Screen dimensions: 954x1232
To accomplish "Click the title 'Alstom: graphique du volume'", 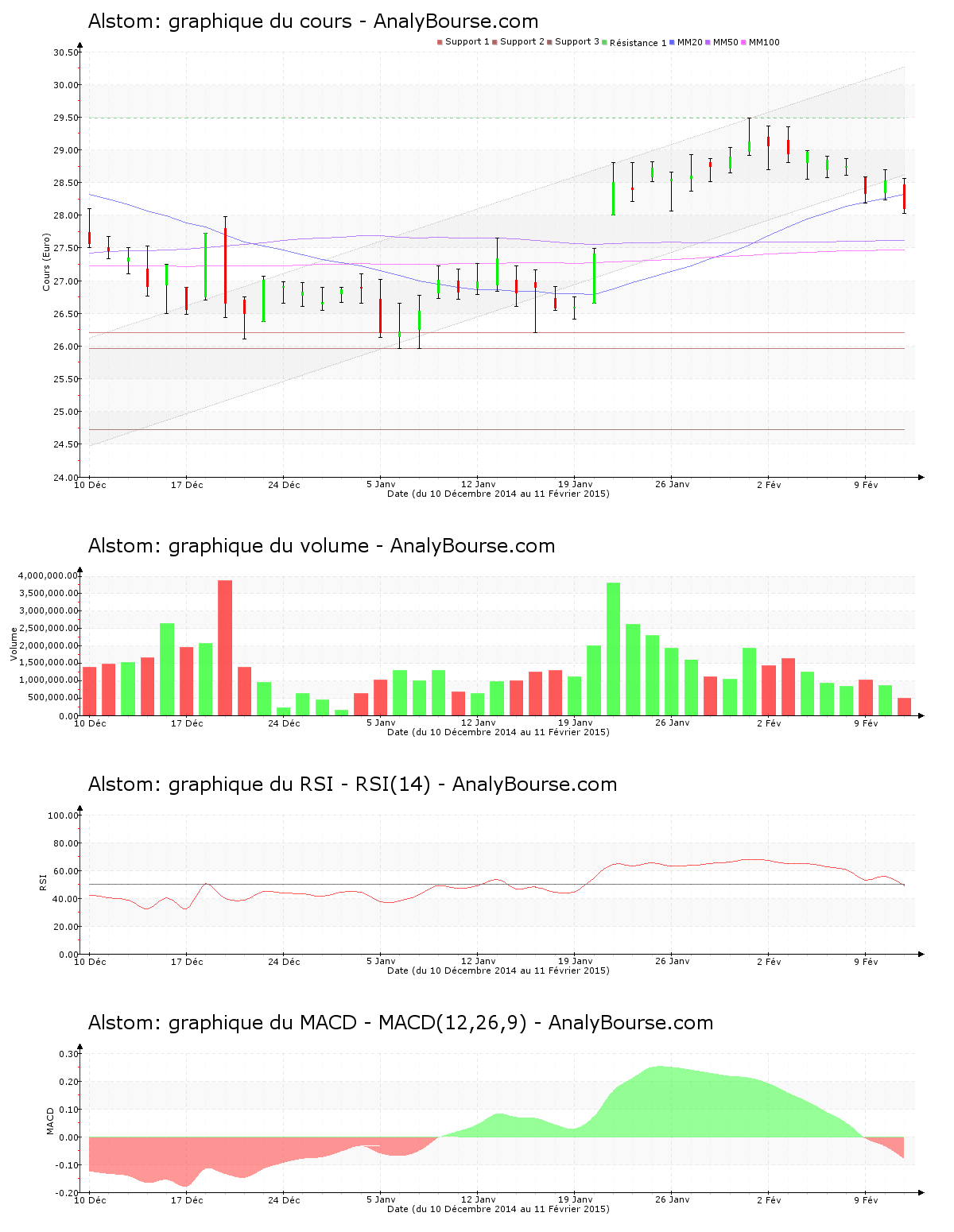I will coord(228,546).
